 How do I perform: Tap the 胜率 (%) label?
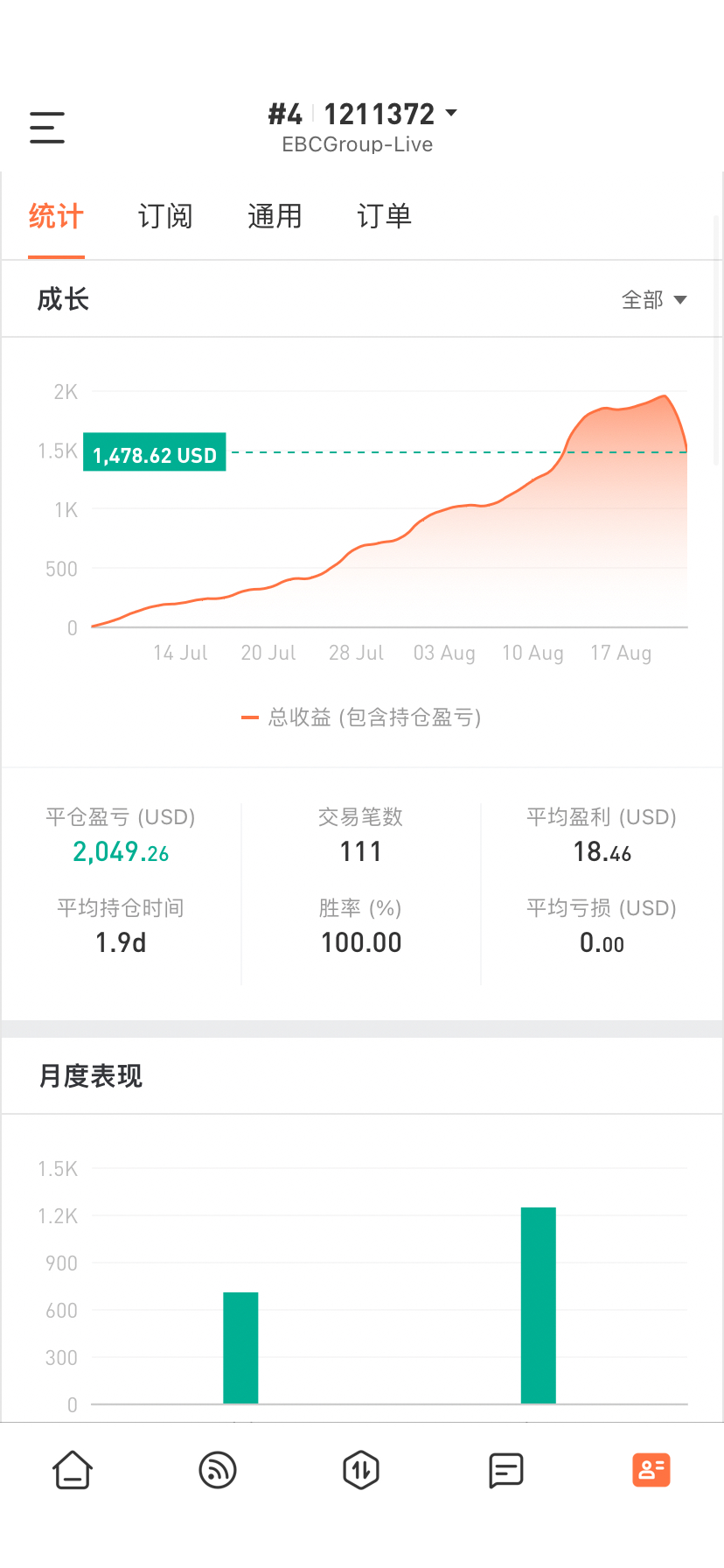pos(360,908)
